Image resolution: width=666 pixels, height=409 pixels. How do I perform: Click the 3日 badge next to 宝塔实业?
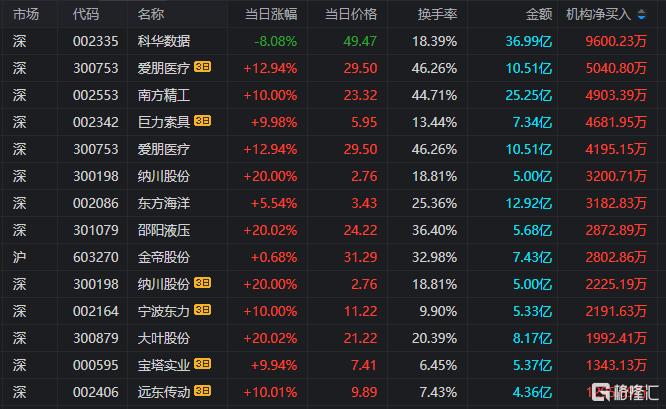tap(202, 364)
